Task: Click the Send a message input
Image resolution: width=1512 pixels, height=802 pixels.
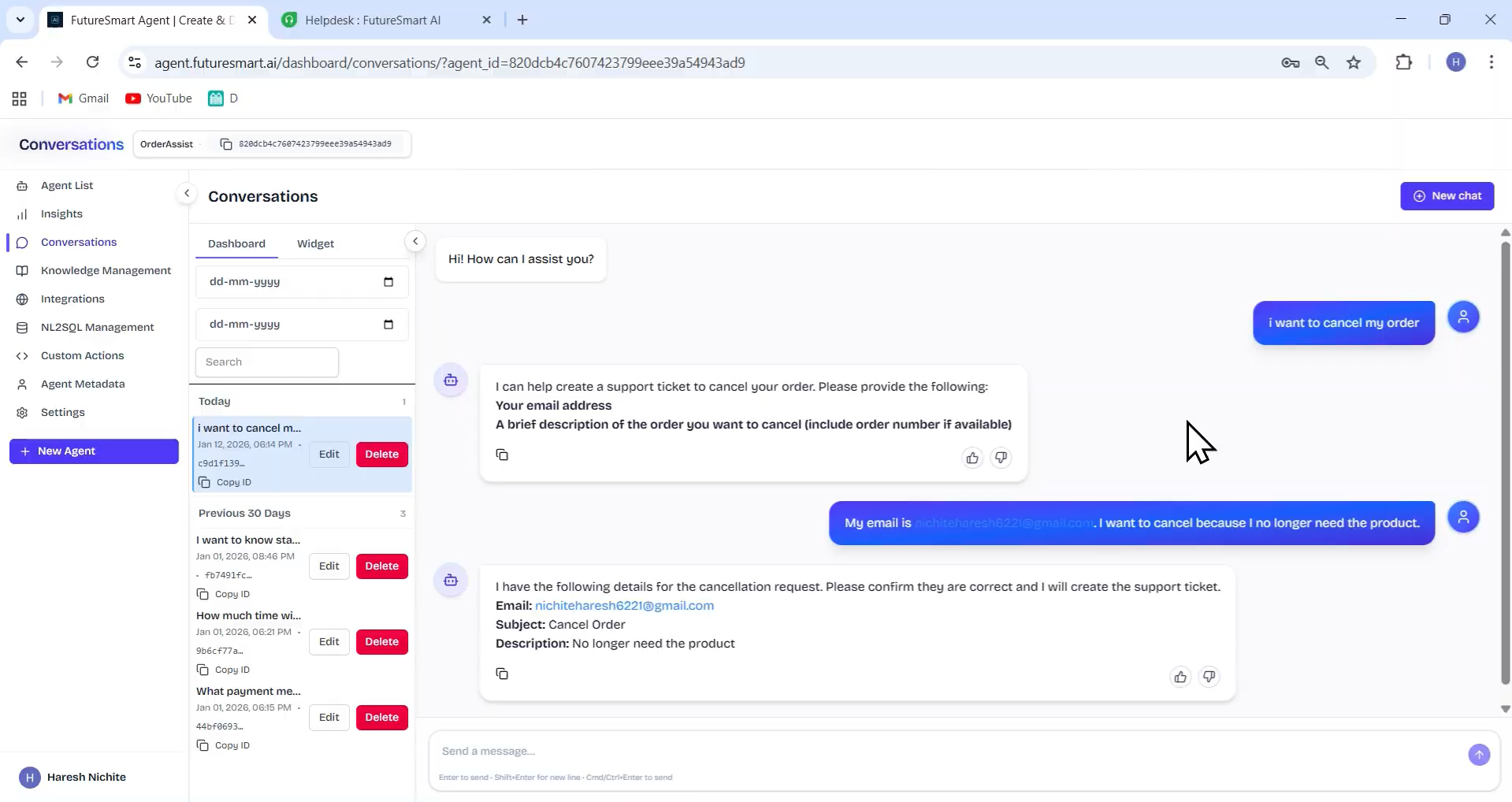Action: click(945, 751)
